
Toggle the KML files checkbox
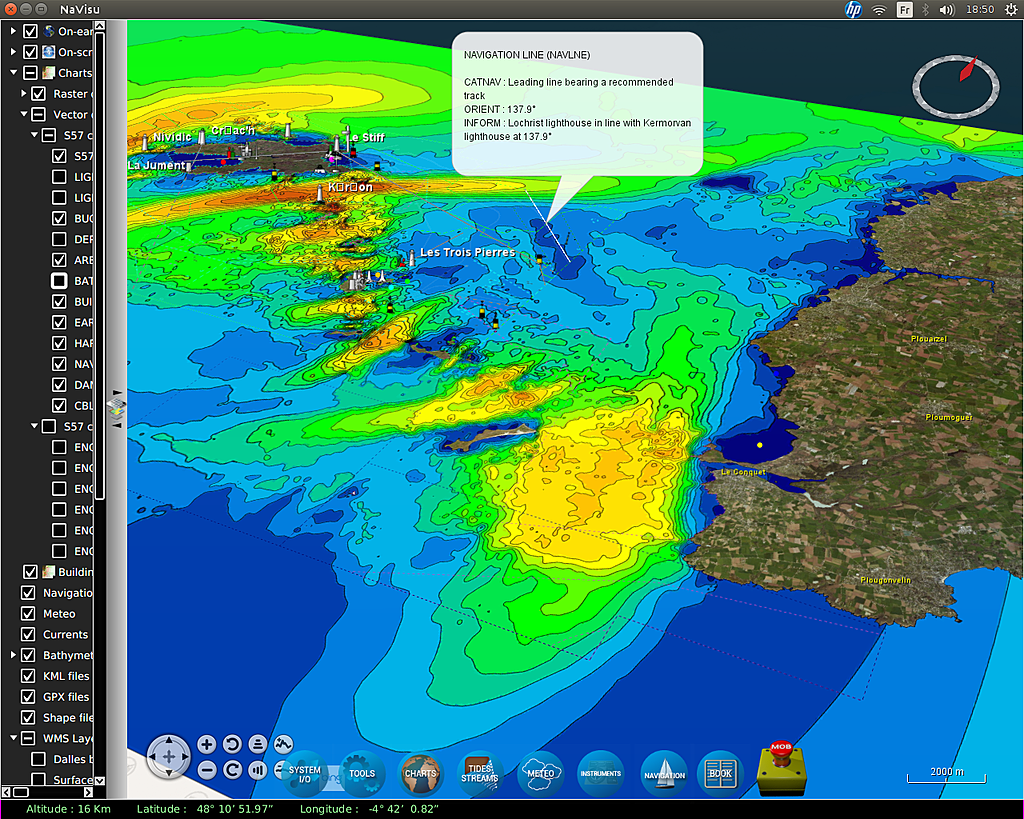(x=28, y=675)
